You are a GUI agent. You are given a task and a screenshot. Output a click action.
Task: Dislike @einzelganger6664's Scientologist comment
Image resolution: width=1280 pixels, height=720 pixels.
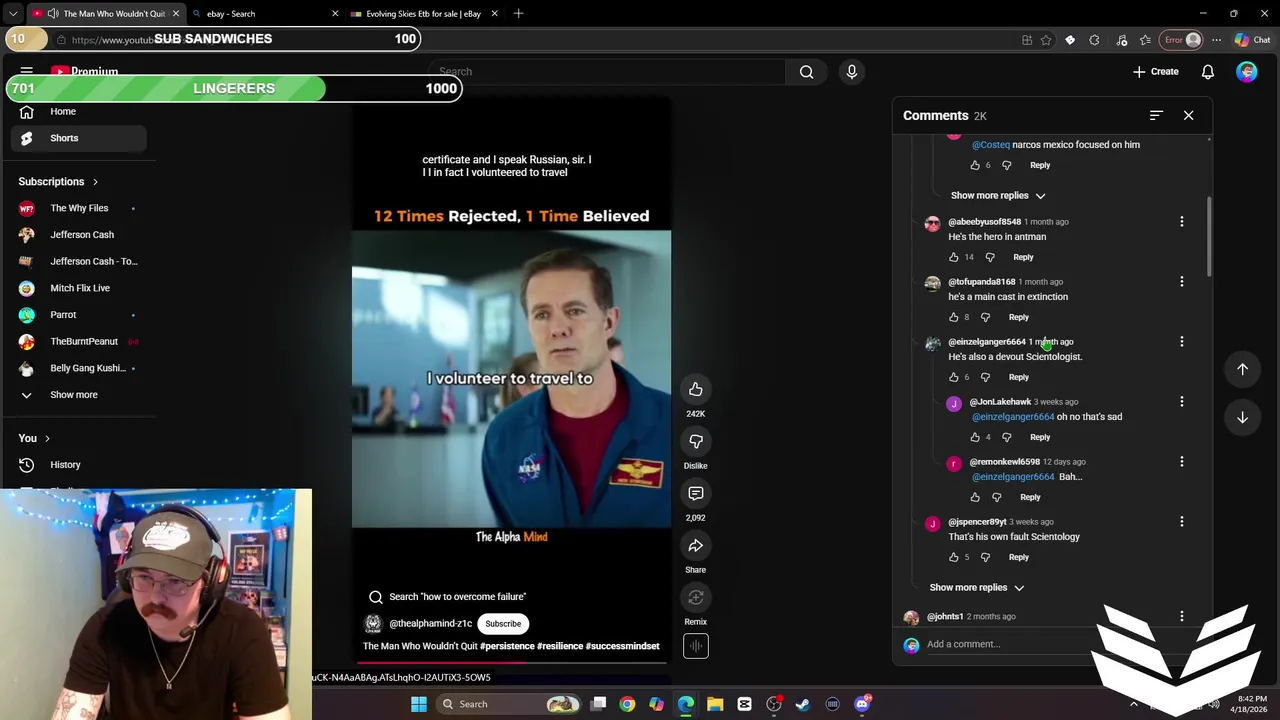985,377
